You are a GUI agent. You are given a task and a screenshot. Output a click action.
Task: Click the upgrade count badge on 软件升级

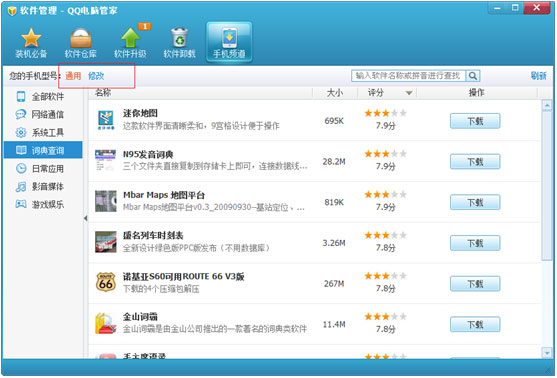point(145,26)
